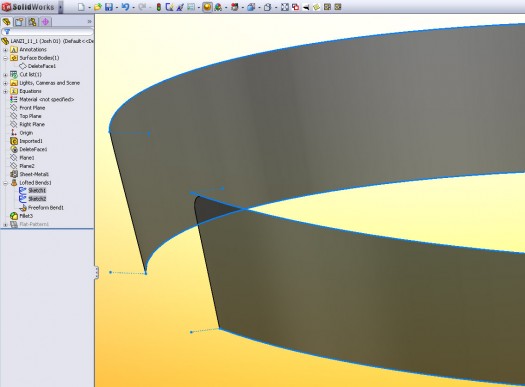Expand the Equations folder
The image size is (525, 387).
tap(5, 91)
